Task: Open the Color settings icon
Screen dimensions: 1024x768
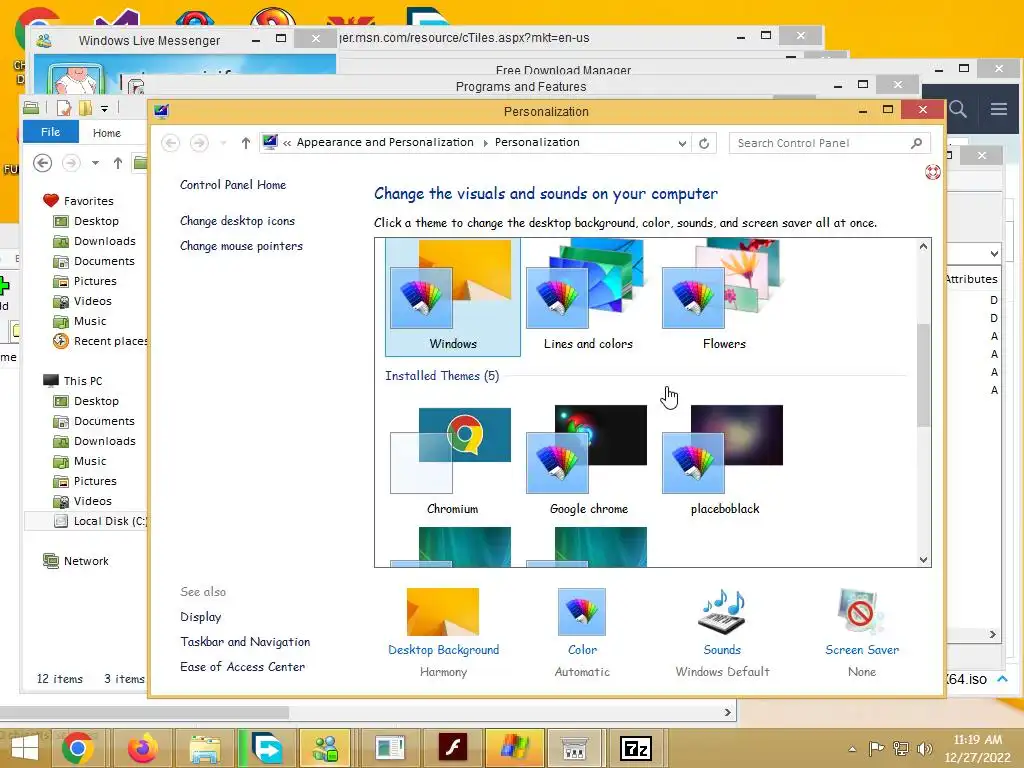Action: tap(581, 612)
